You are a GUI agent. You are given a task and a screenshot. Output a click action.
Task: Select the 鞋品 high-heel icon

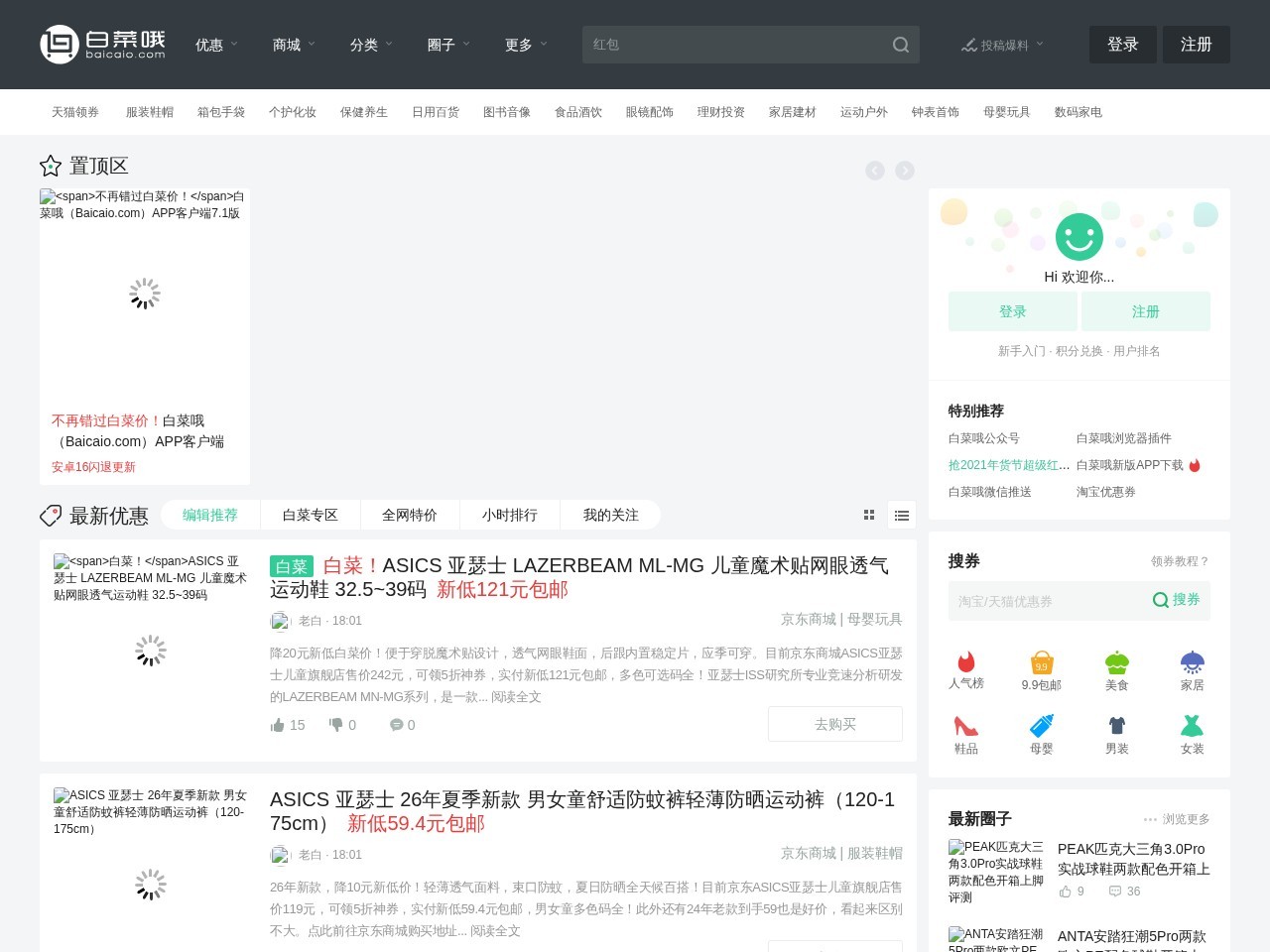tap(965, 726)
